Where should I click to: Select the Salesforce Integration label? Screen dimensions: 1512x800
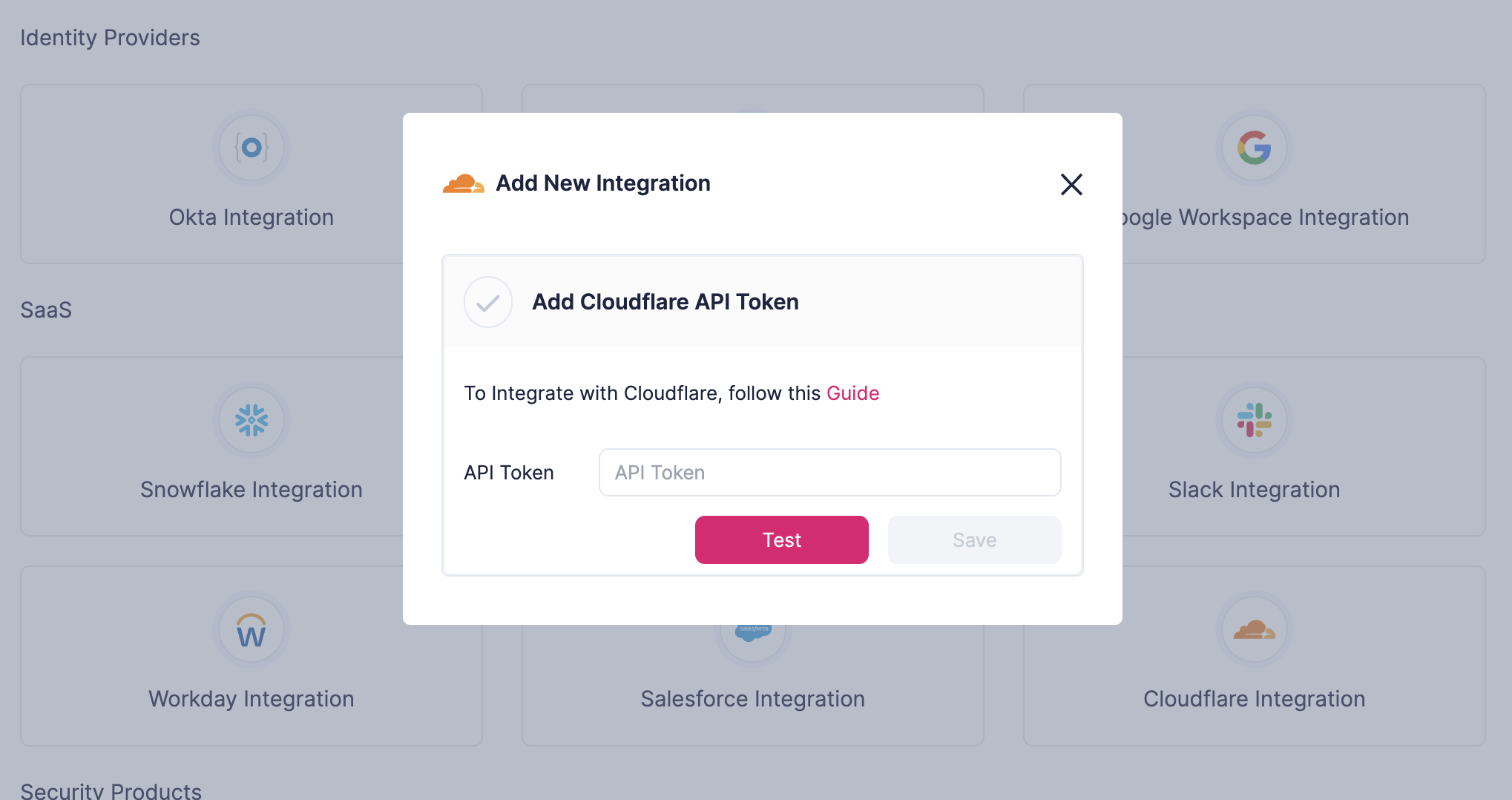pyautogui.click(x=753, y=699)
